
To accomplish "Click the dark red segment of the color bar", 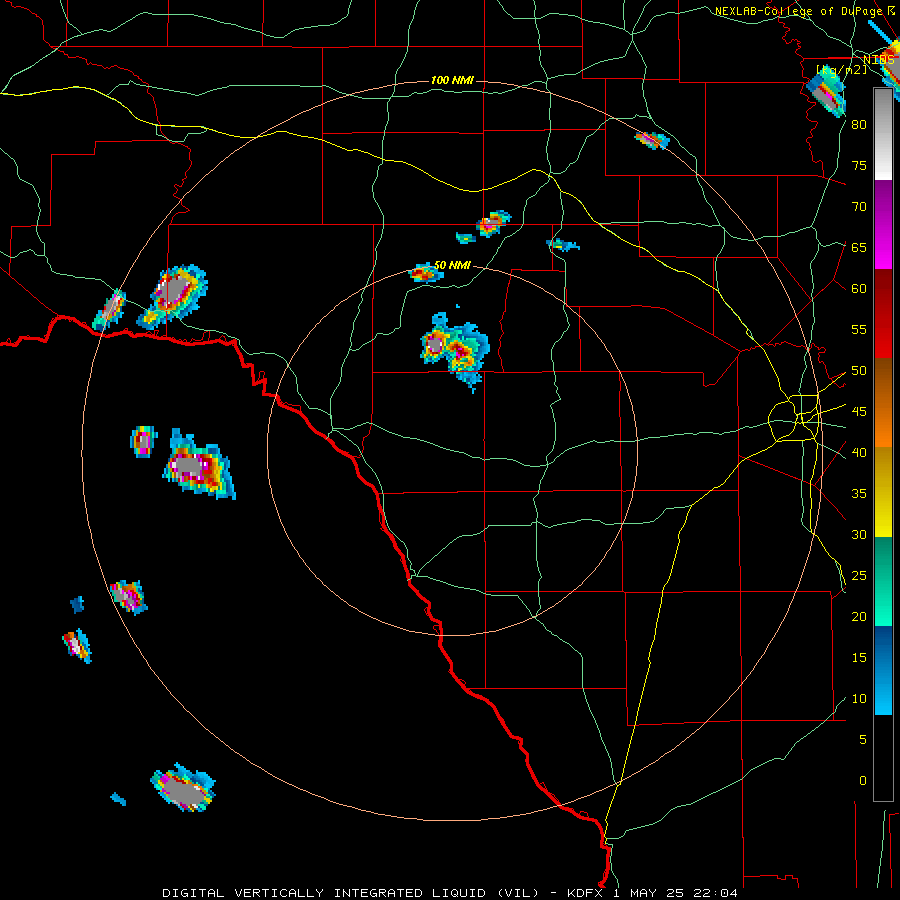I will tap(883, 313).
